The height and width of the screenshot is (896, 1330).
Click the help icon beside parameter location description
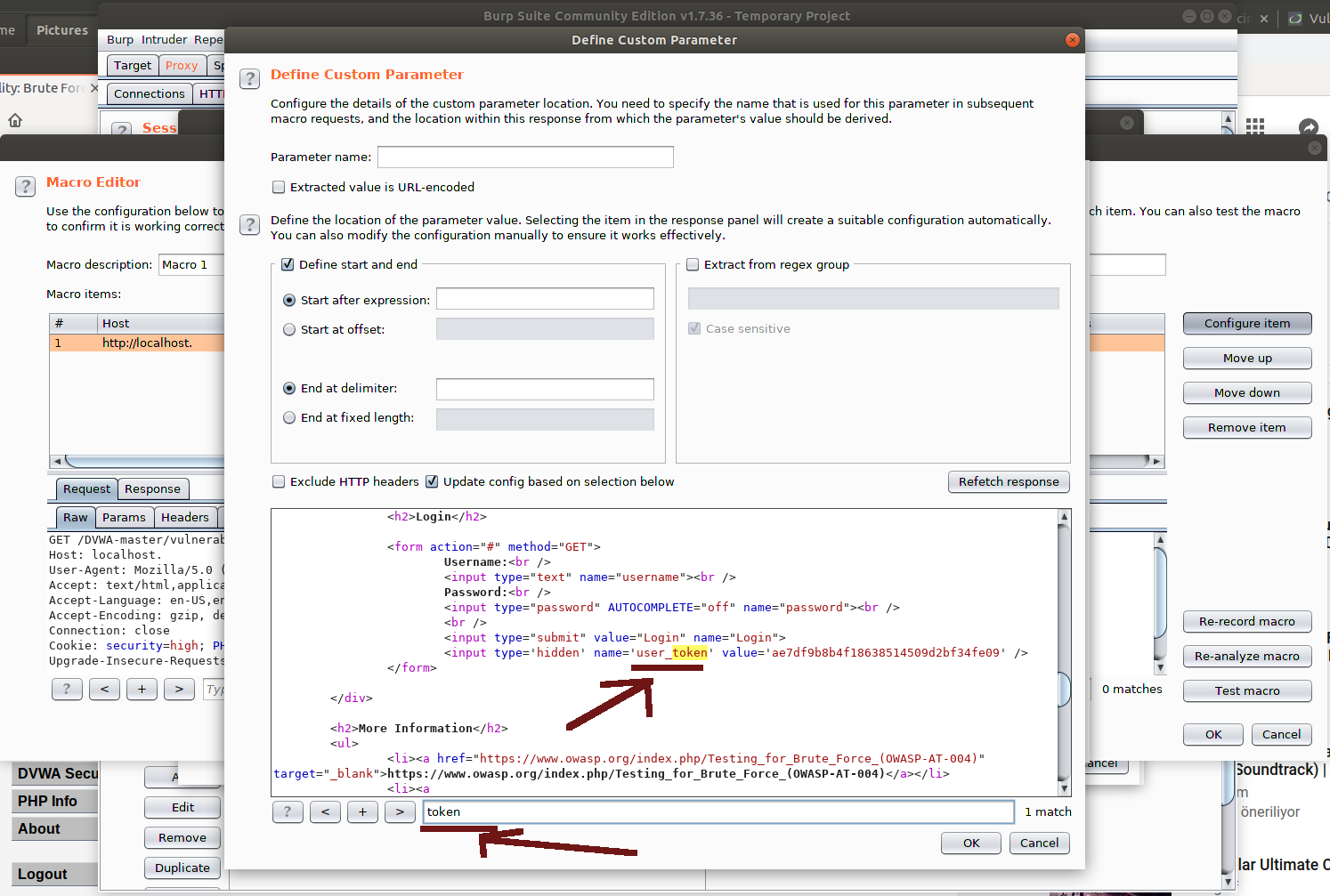[x=250, y=224]
